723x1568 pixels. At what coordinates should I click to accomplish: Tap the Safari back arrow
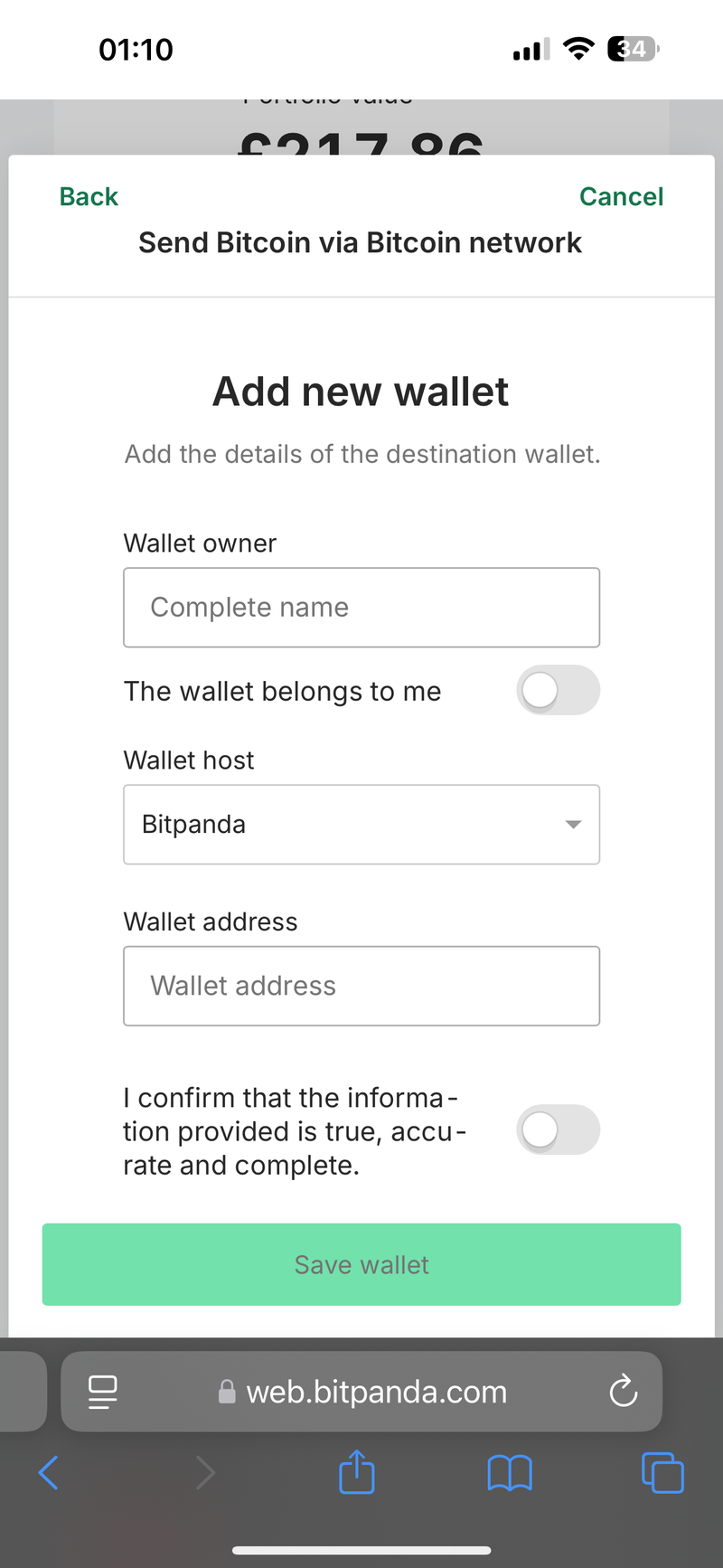(x=50, y=1473)
